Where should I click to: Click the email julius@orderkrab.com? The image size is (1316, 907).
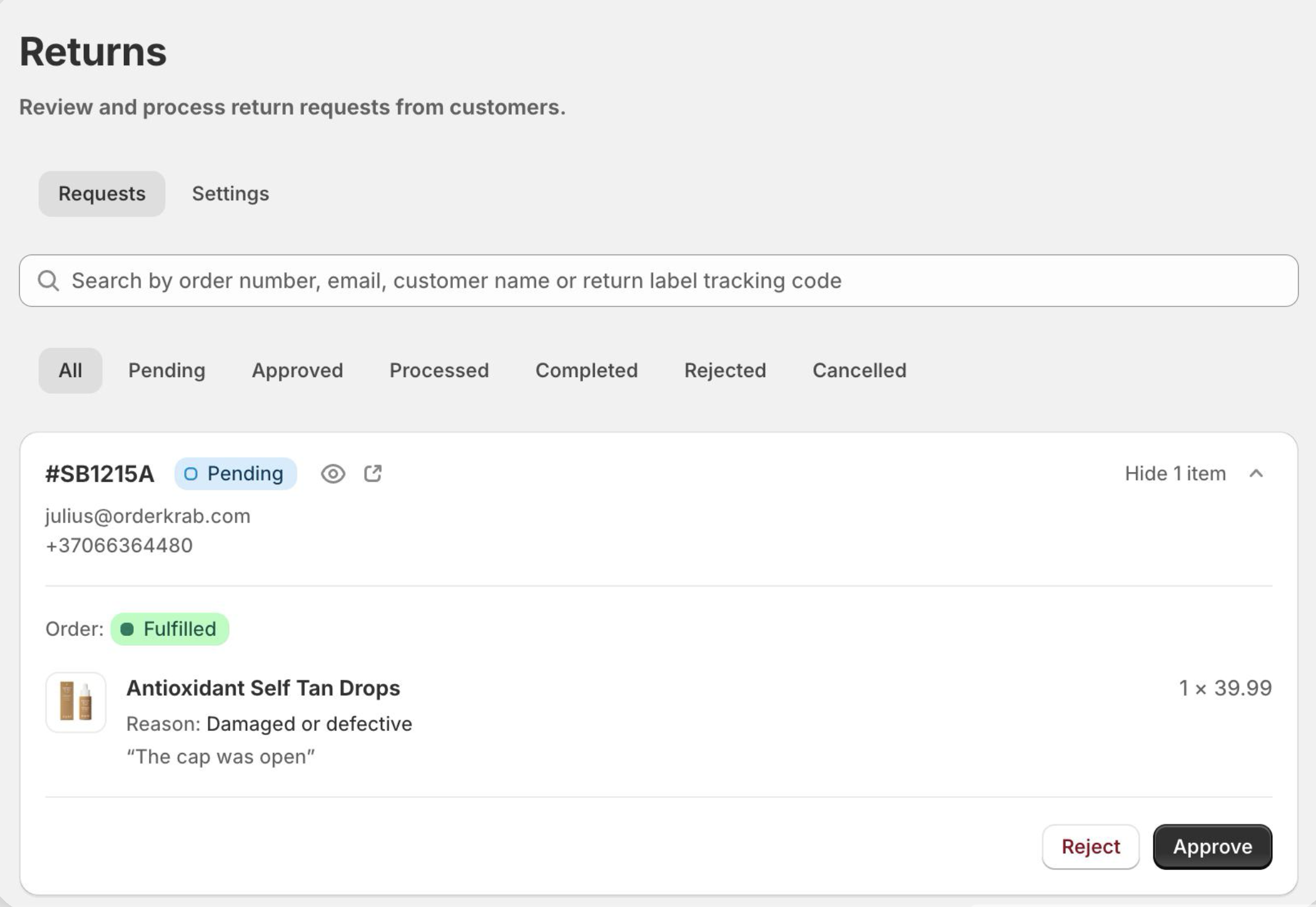(148, 516)
